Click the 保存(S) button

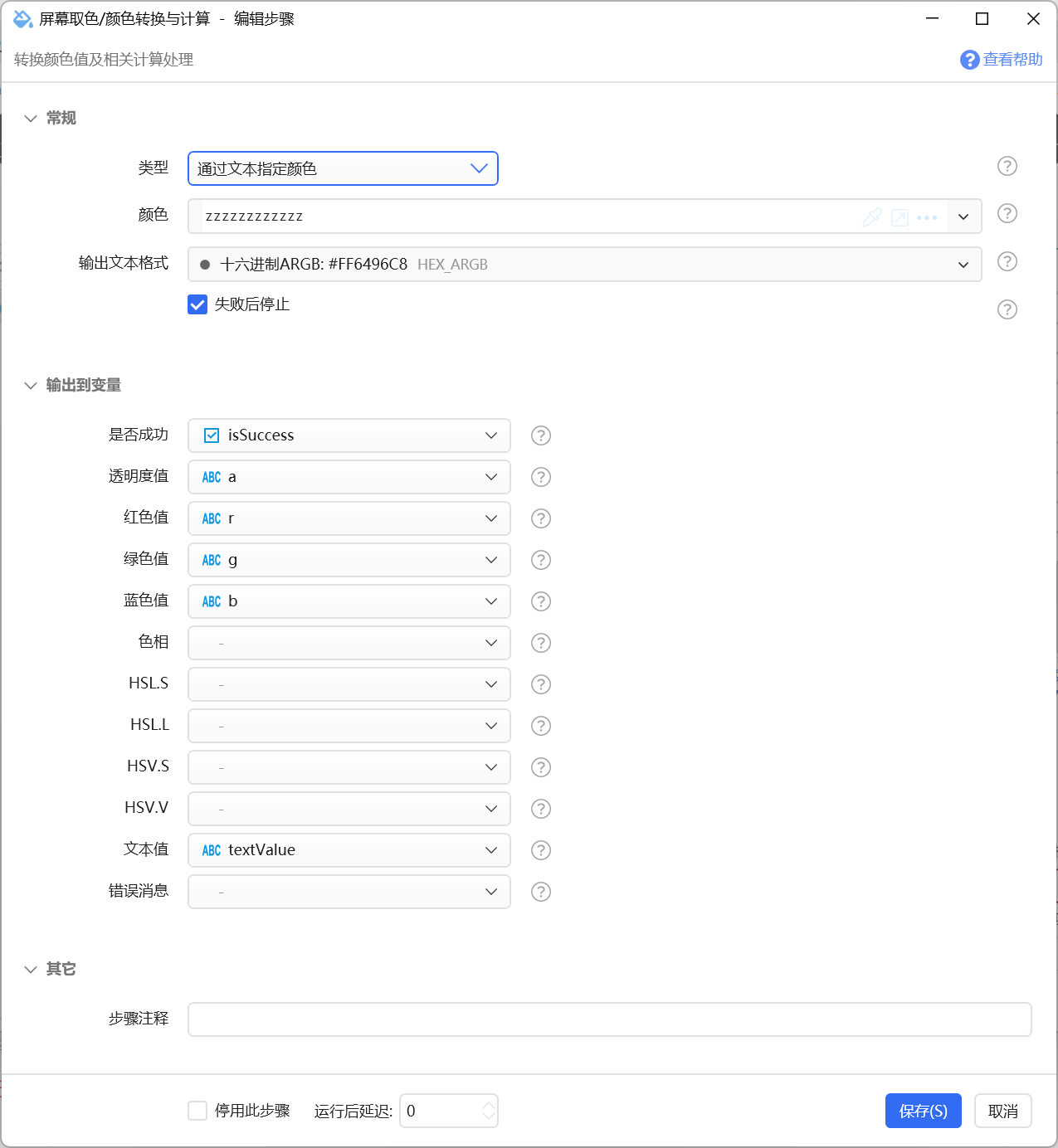tap(924, 1111)
